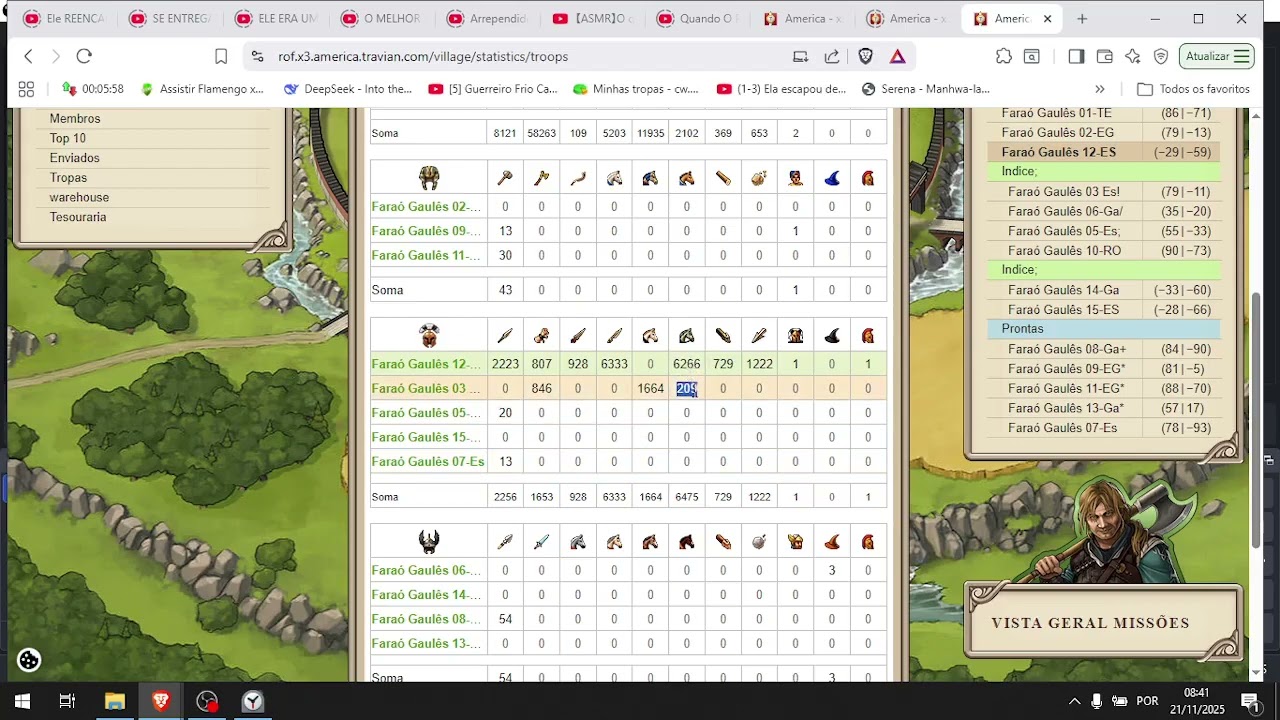Open notification center on taskbar
Image resolution: width=1280 pixels, height=720 pixels.
1250,701
